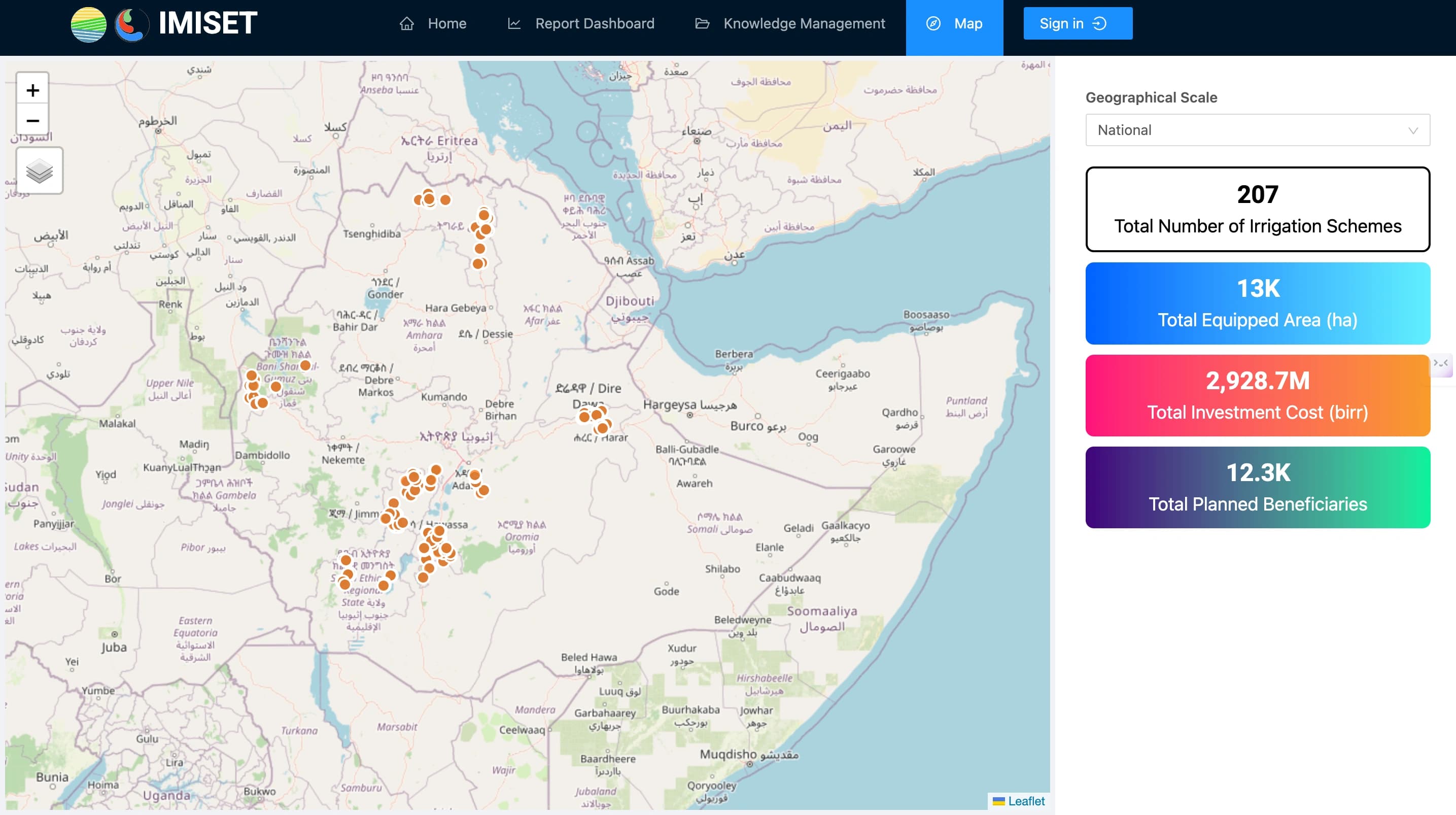Click the chart icon beside Report Dashboard
Viewport: 1456px width, 815px height.
click(x=514, y=24)
